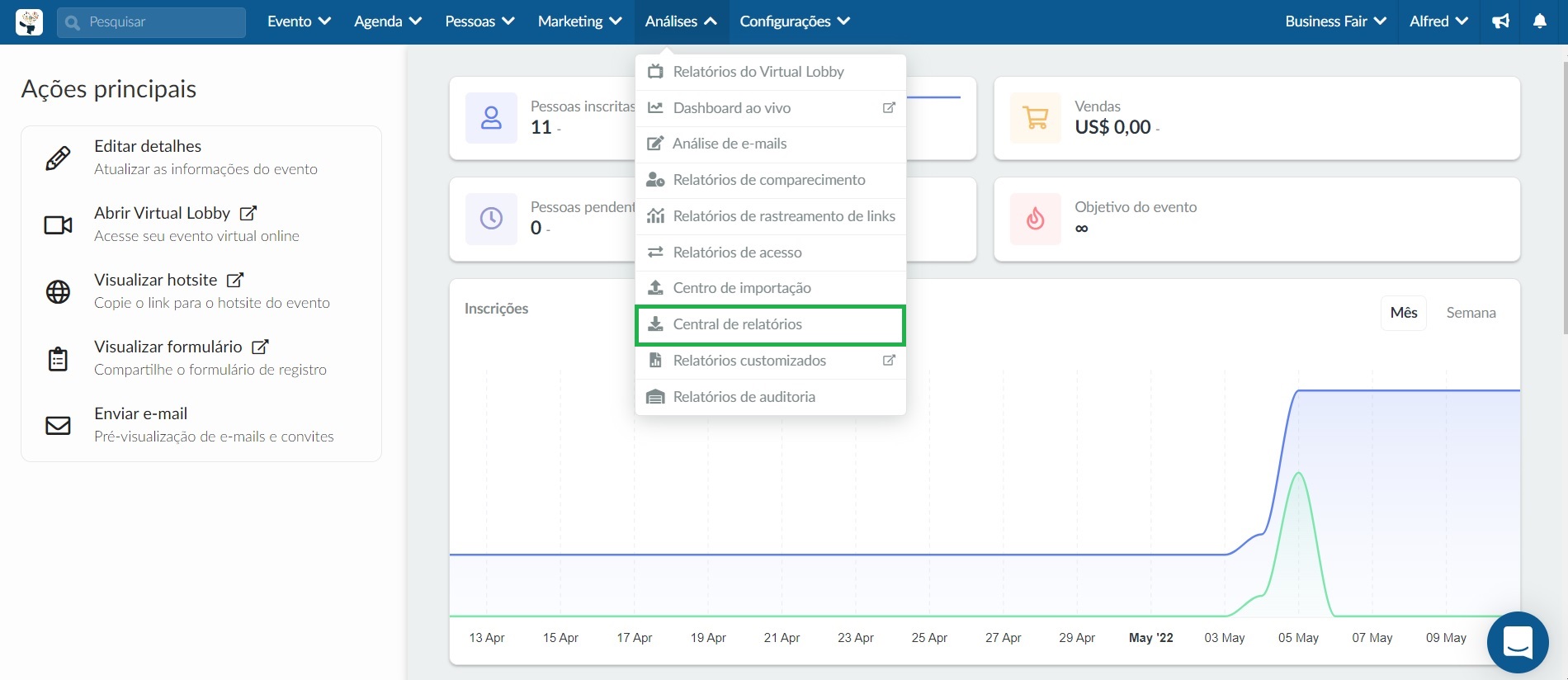The width and height of the screenshot is (1568, 680).
Task: Select Centro de importação menu item
Action: click(771, 288)
